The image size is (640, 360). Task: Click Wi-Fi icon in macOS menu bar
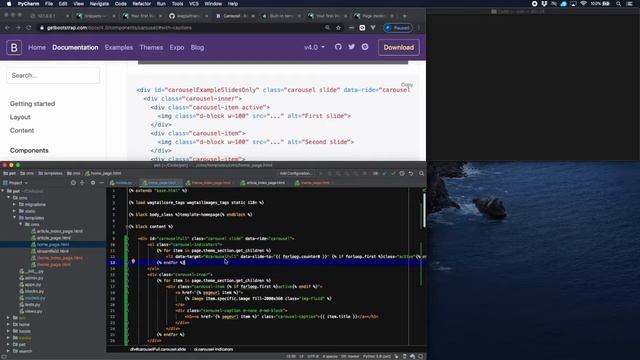tap(583, 4)
